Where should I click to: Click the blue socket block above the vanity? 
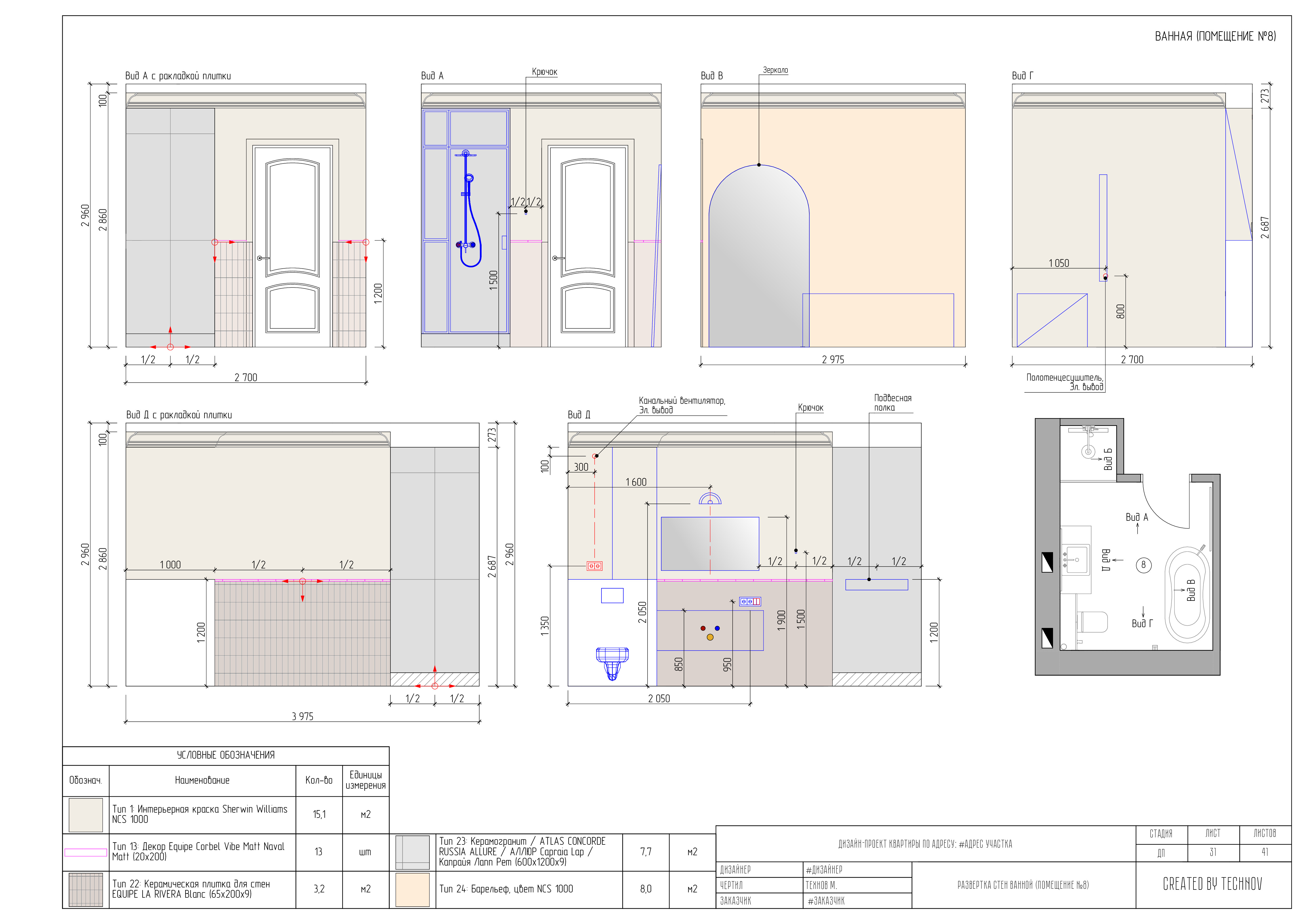click(x=750, y=601)
